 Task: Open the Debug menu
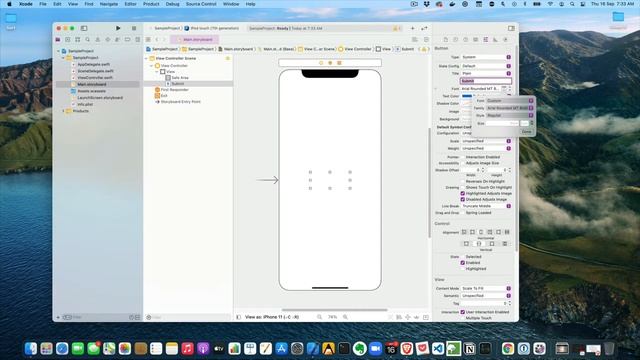[172, 4]
